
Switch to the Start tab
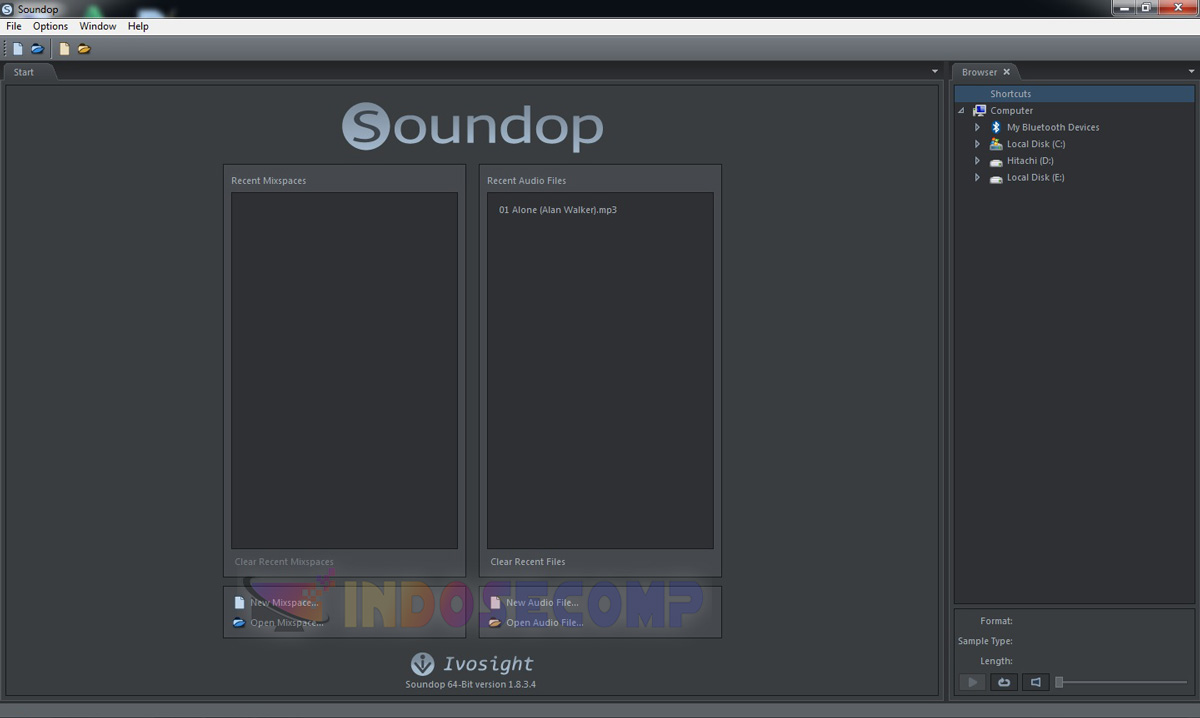pyautogui.click(x=24, y=71)
